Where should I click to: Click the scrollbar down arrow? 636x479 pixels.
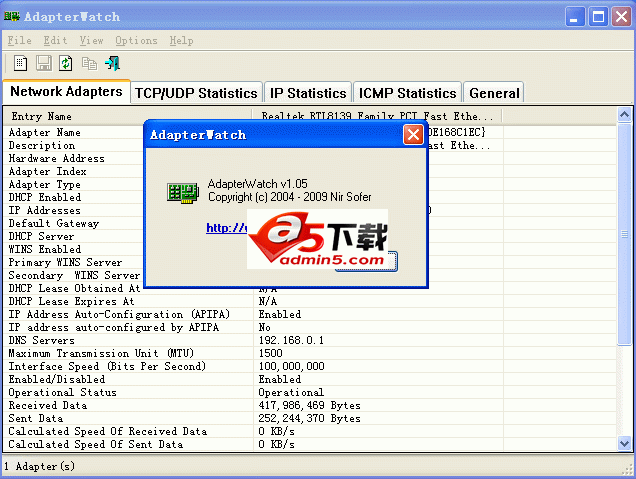[624, 443]
